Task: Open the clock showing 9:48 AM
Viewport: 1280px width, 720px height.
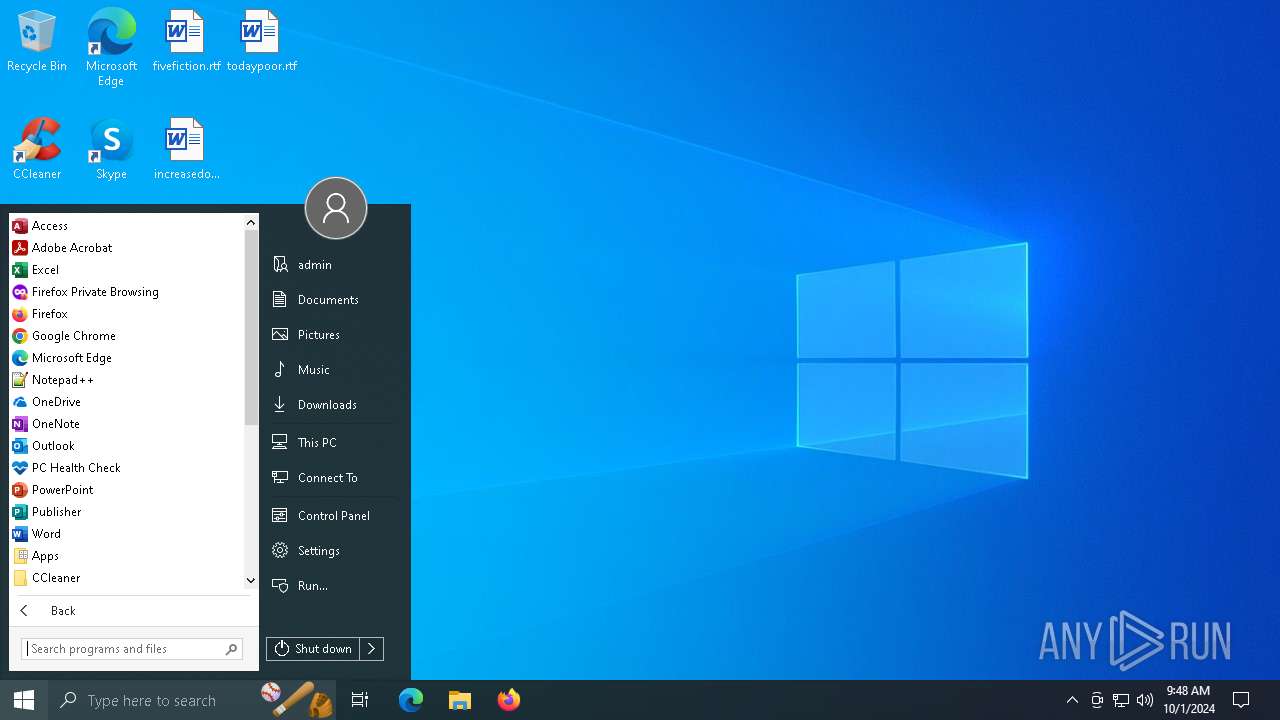Action: (x=1188, y=700)
